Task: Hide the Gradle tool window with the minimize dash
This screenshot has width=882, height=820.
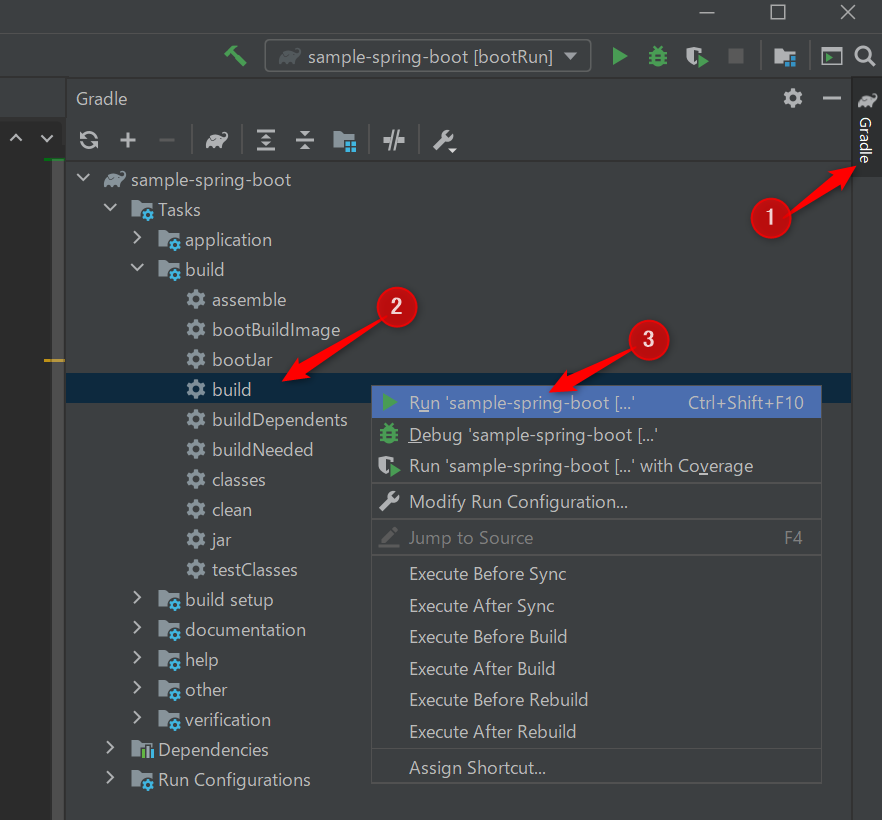Action: [x=831, y=98]
